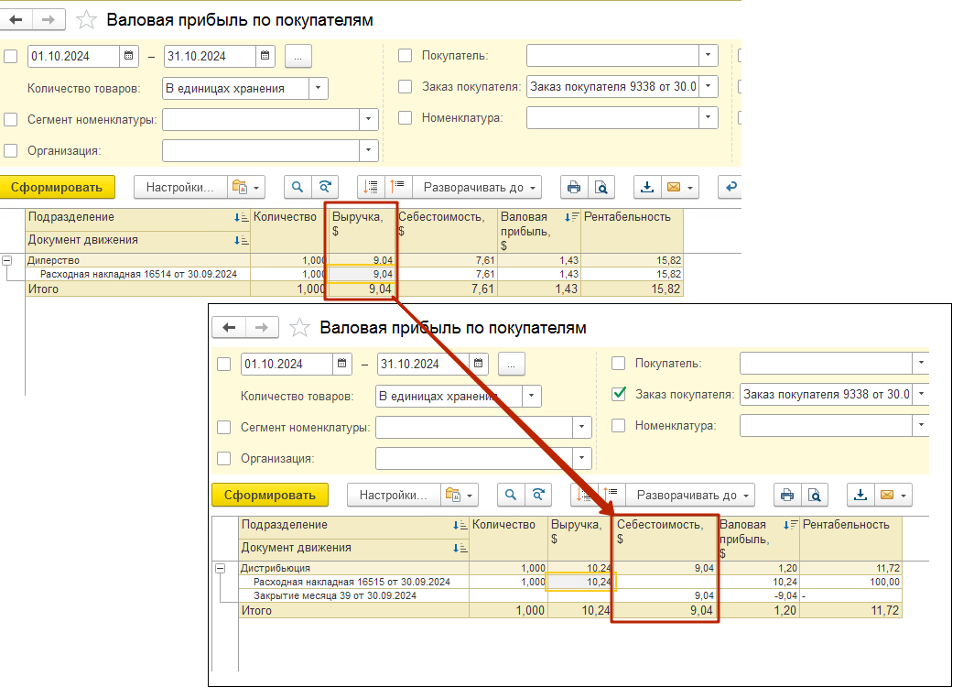Uncheck the ticked Заказ покупателя checkbox
This screenshot has width=974, height=700.
click(x=619, y=394)
